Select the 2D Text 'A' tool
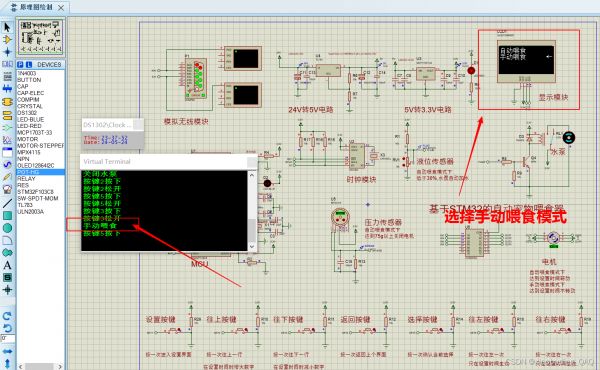Image resolution: width=600 pixels, height=370 pixels. click(x=7, y=265)
